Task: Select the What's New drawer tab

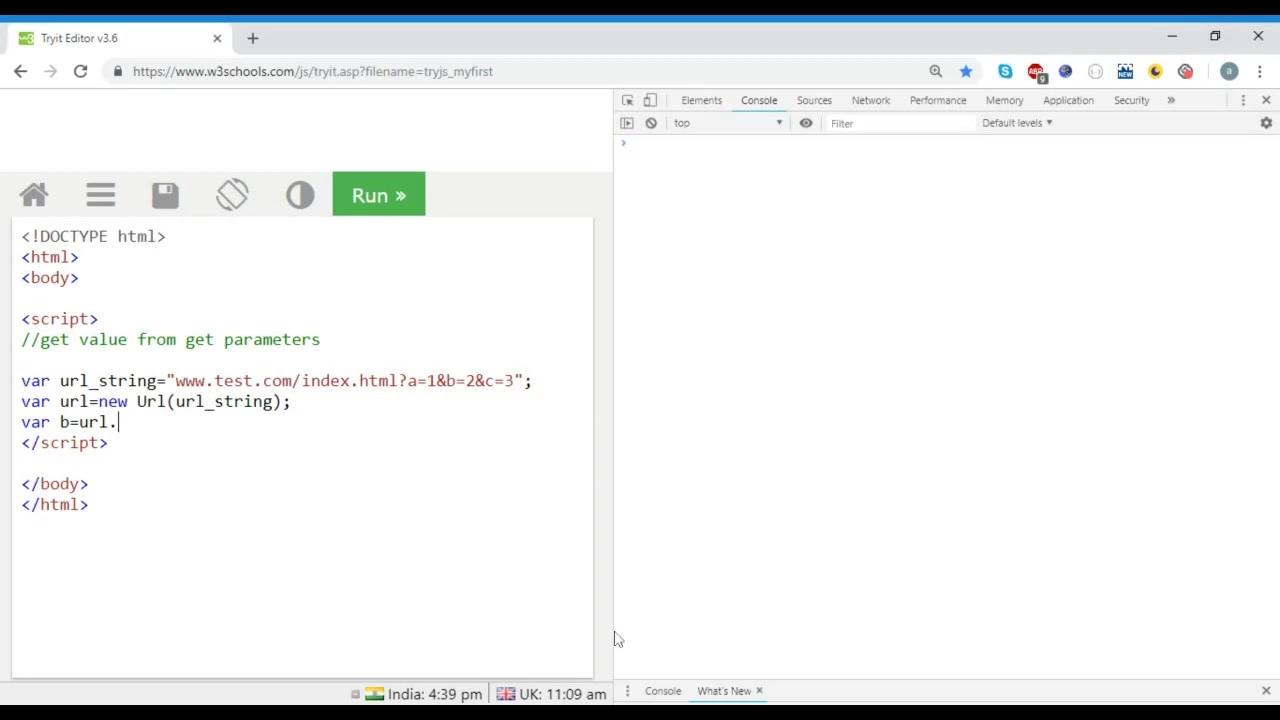Action: 724,691
